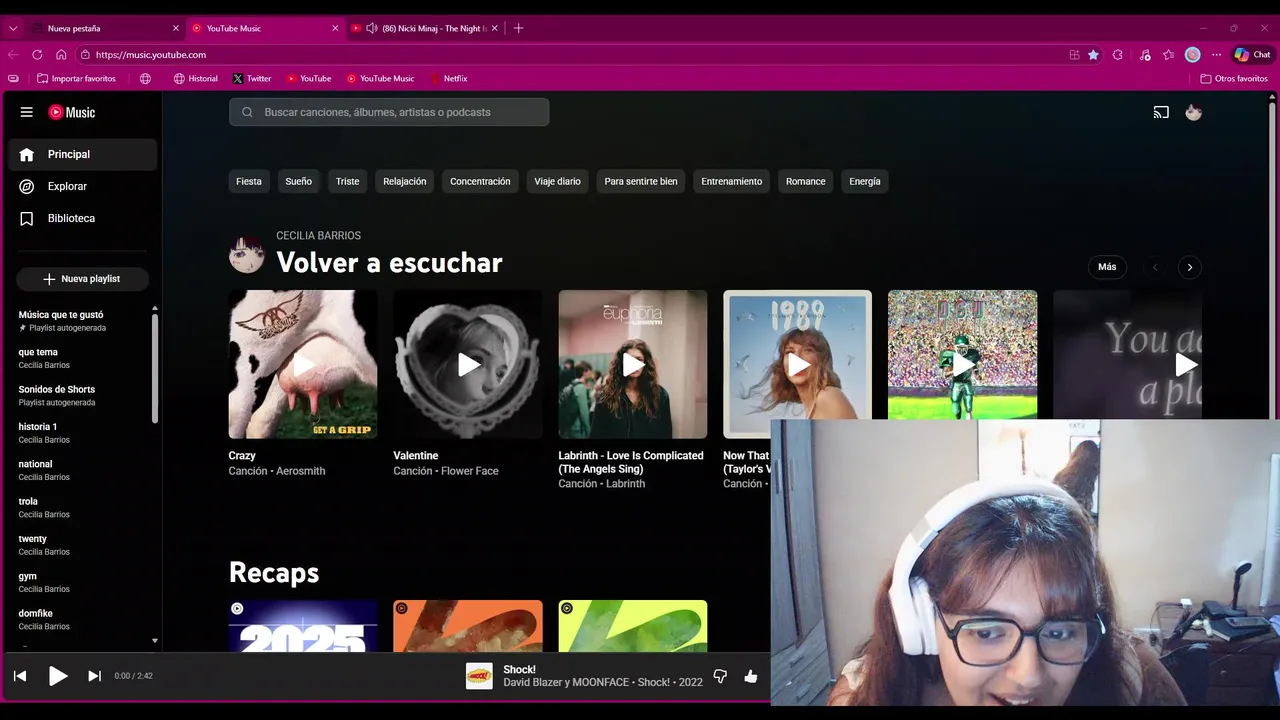The image size is (1280, 720).
Task: Click the playlist list scrollbar
Action: (x=155, y=367)
